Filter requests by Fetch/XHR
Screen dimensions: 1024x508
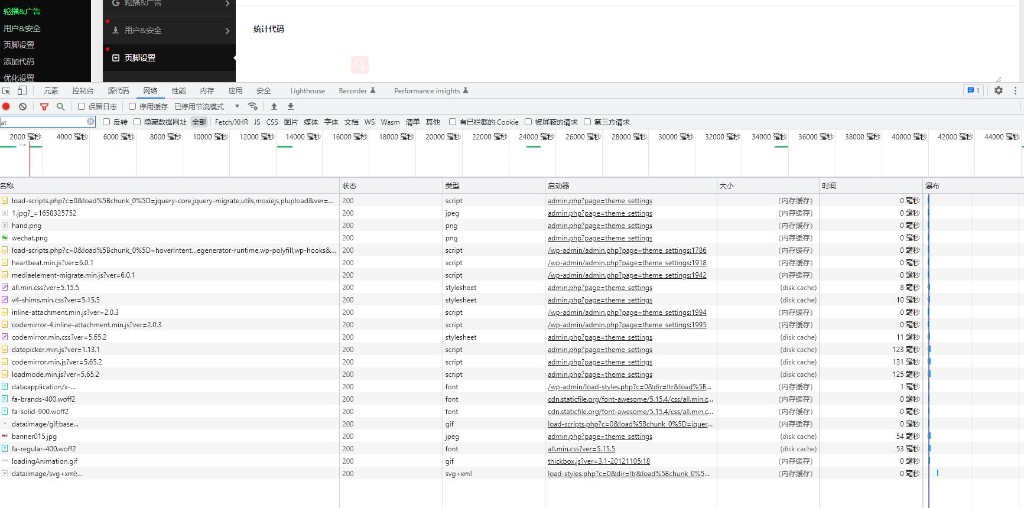click(232, 122)
